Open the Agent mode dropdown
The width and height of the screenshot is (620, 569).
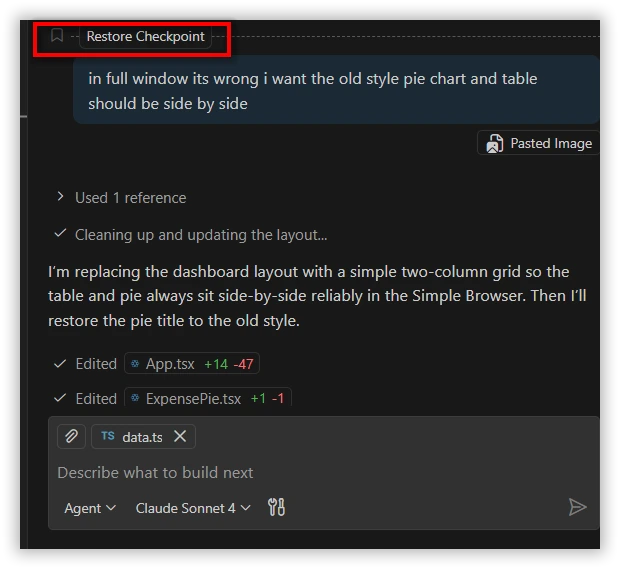coord(90,508)
